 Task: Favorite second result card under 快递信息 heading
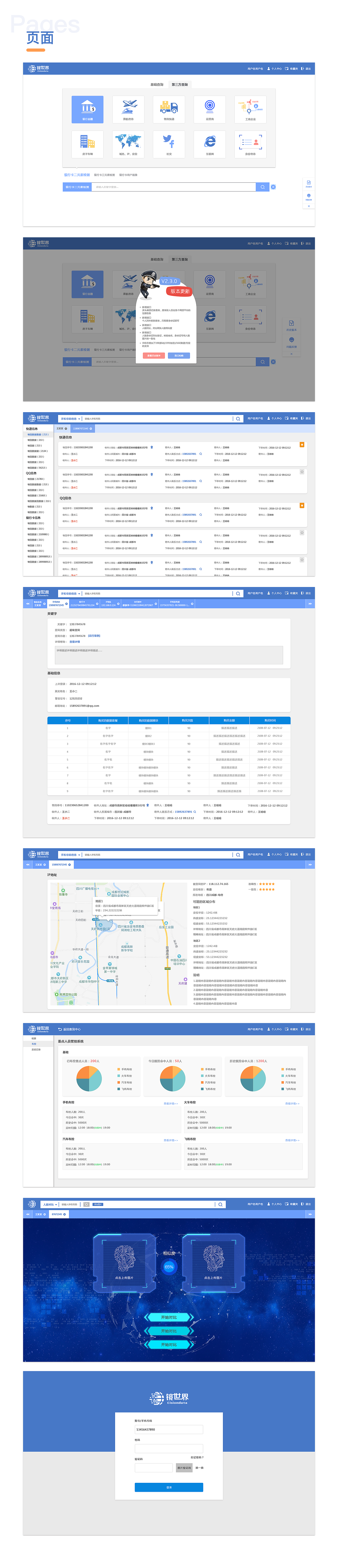click(x=302, y=472)
